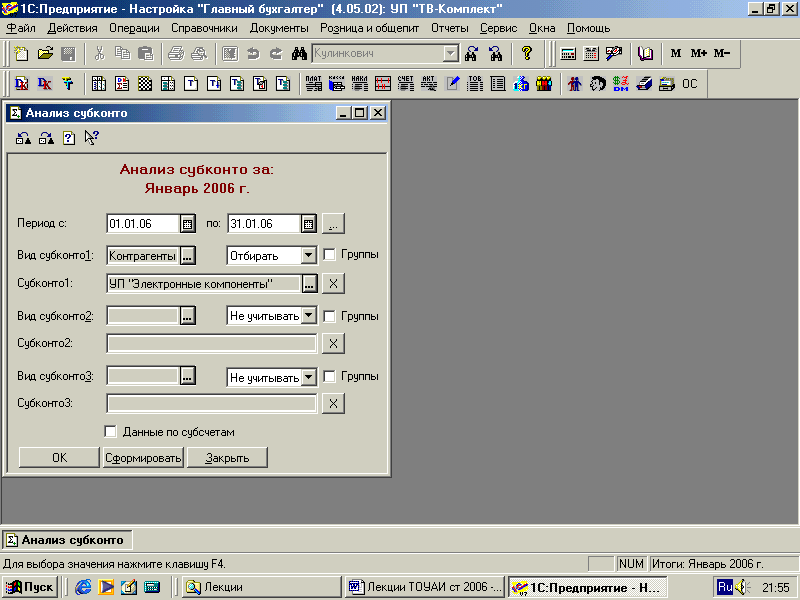The image size is (800, 600).
Task: Open the Отбирать dropdown for субконто1
Action: pos(309,255)
